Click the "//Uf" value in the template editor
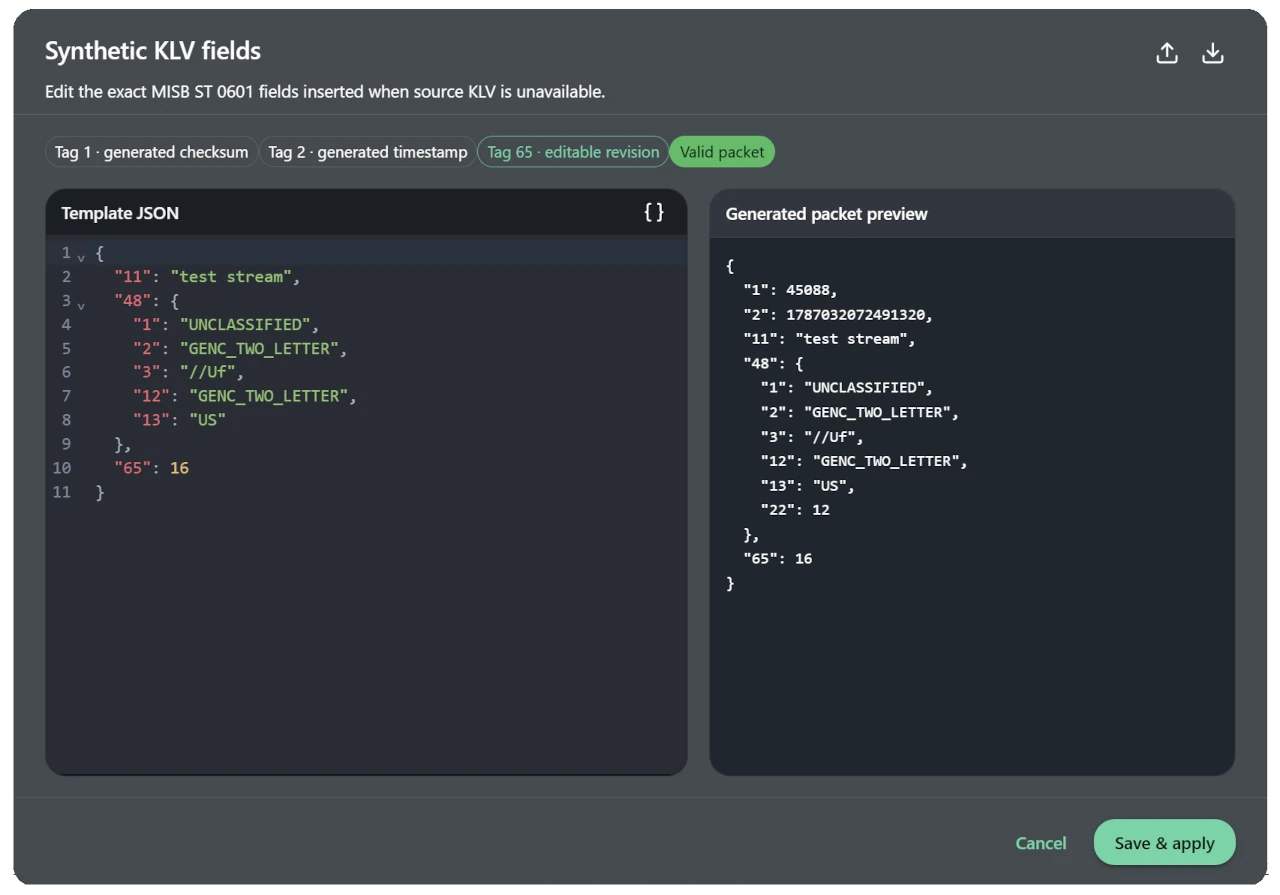 (206, 373)
